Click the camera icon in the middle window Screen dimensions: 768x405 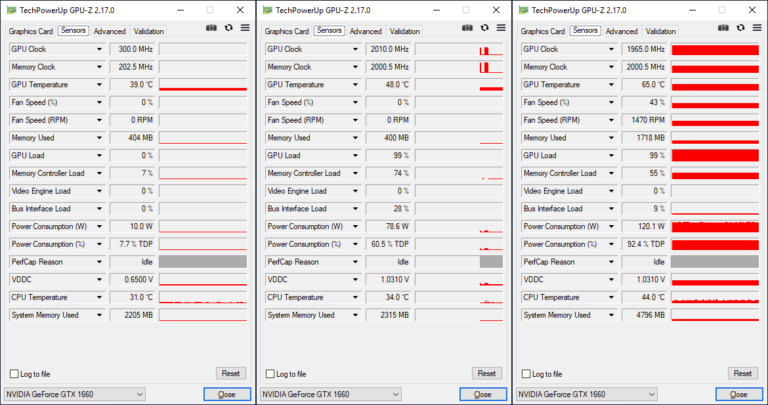pyautogui.click(x=467, y=28)
